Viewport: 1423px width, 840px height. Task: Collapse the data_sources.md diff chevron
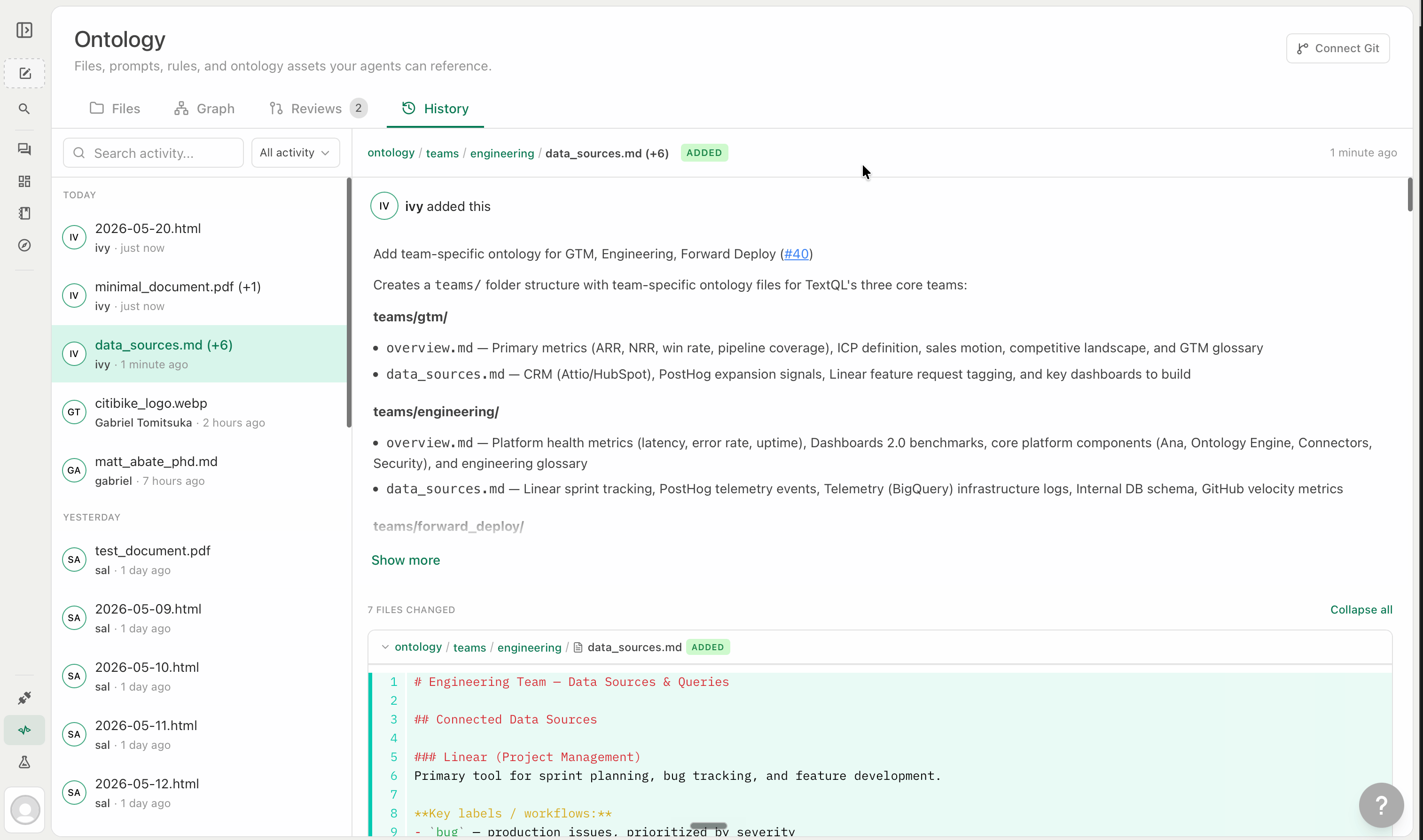[385, 647]
